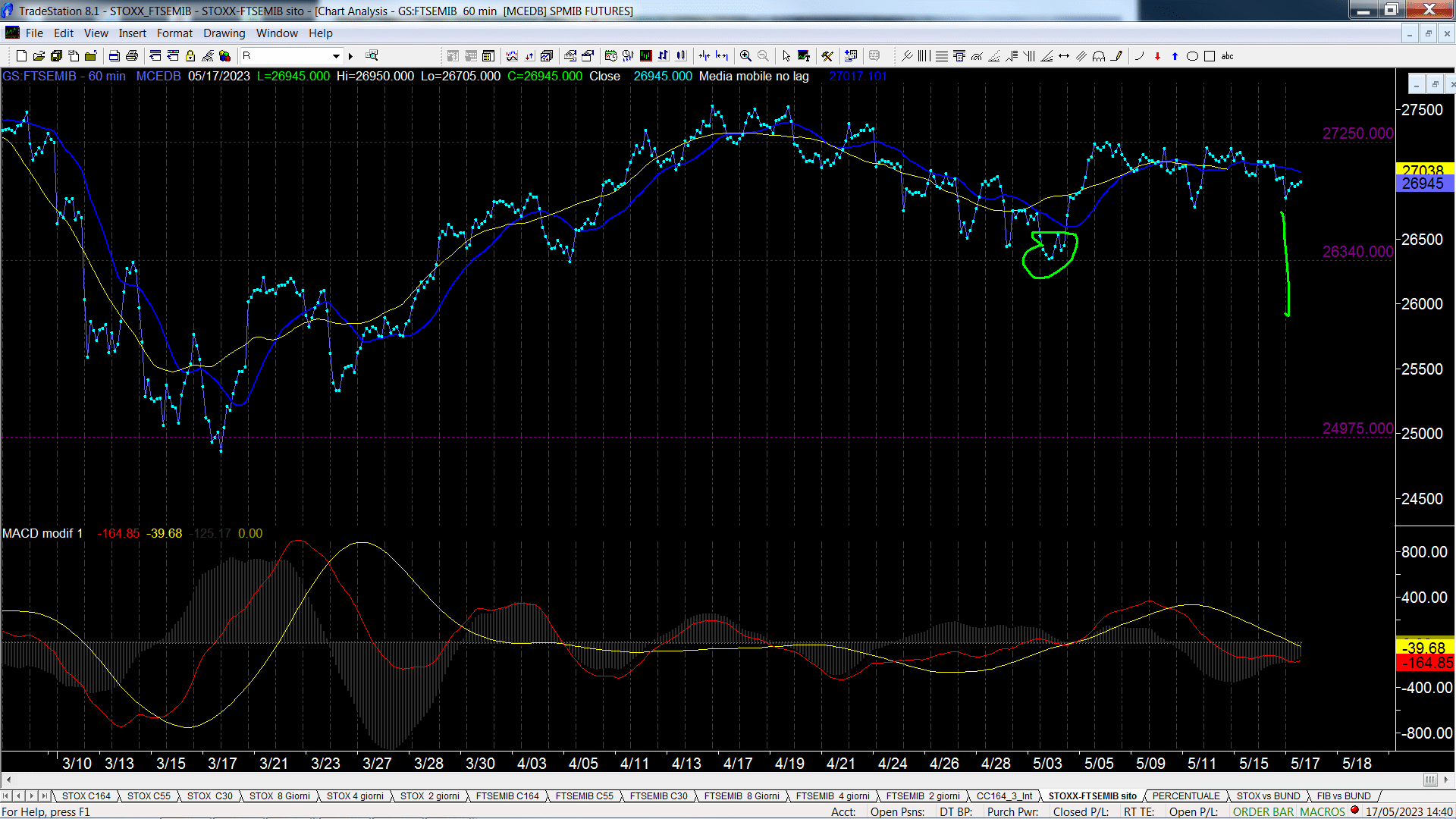
Task: Select the red down arrow tool
Action: click(x=1157, y=55)
